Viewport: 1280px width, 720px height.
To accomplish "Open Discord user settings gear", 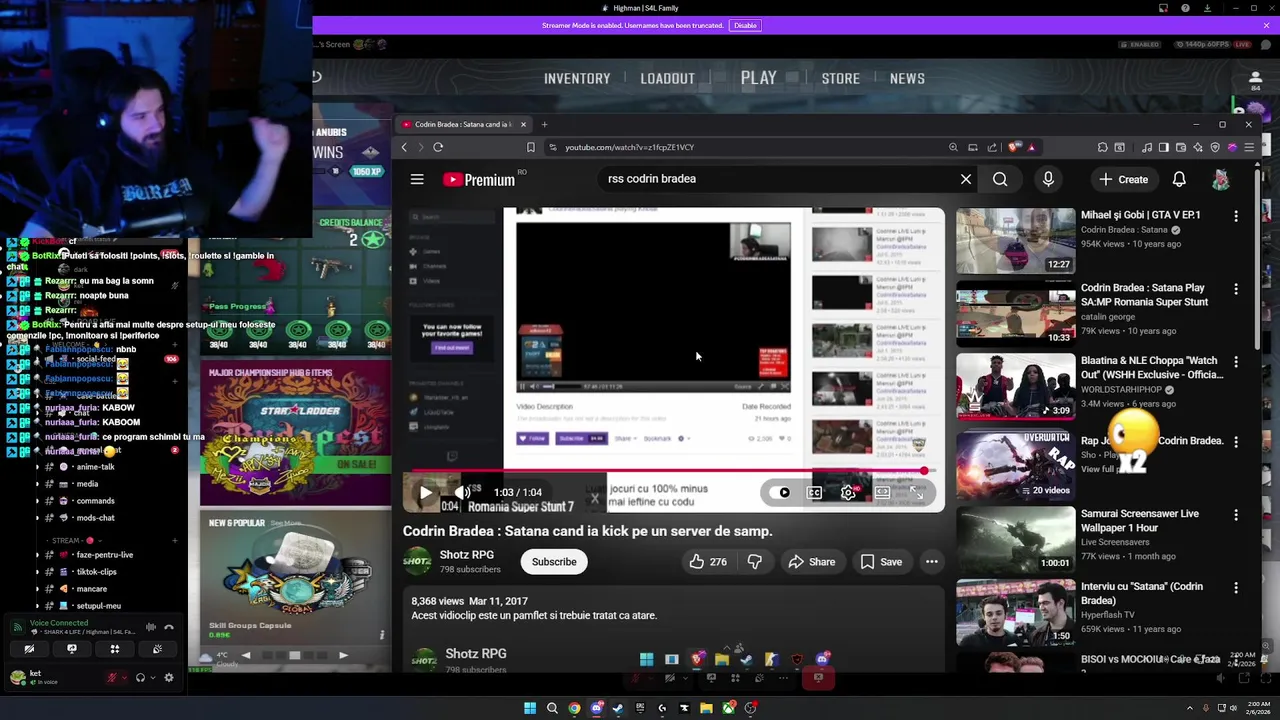I will [168, 678].
